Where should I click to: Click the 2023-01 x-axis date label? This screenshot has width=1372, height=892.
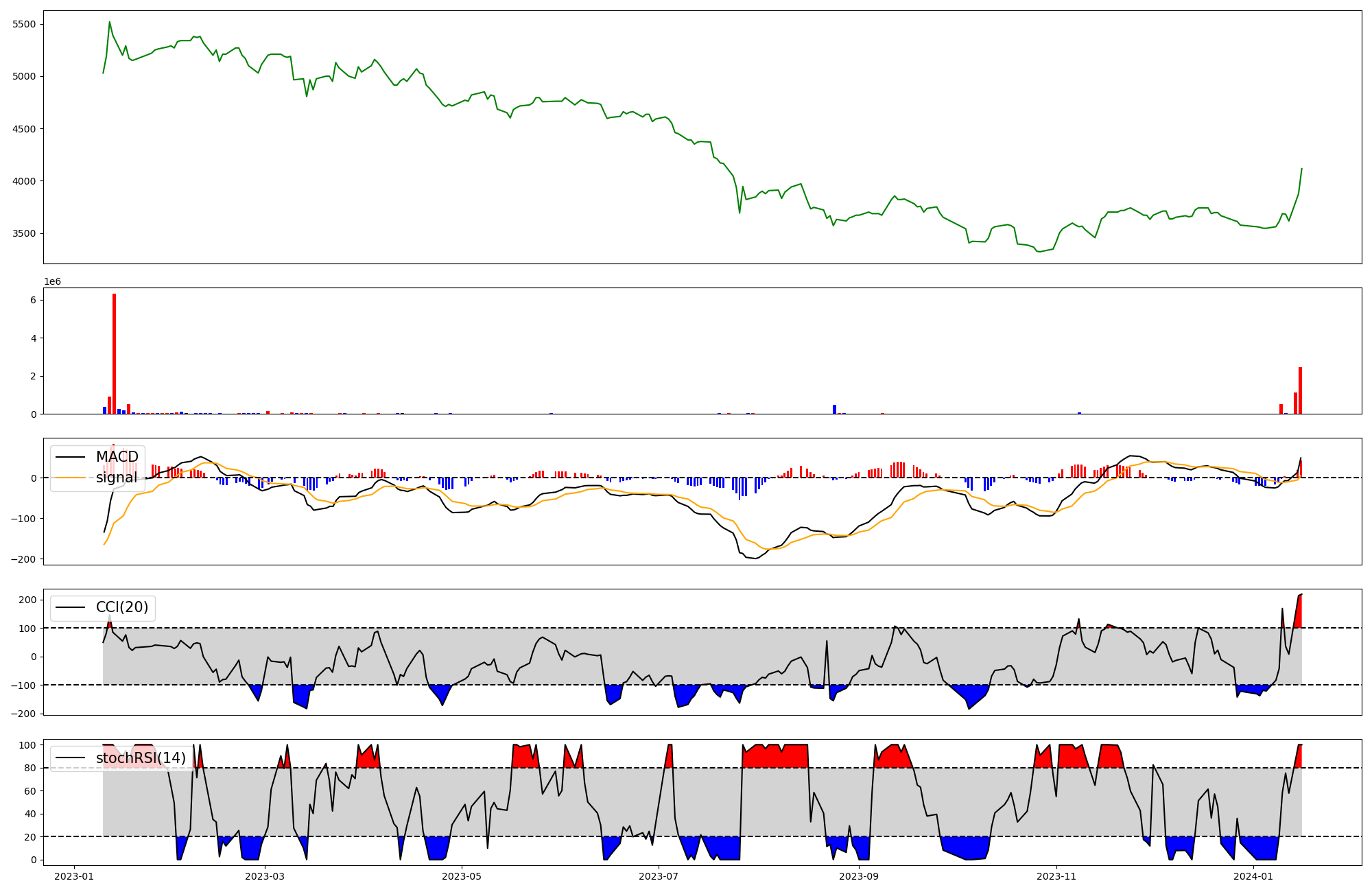click(x=73, y=876)
